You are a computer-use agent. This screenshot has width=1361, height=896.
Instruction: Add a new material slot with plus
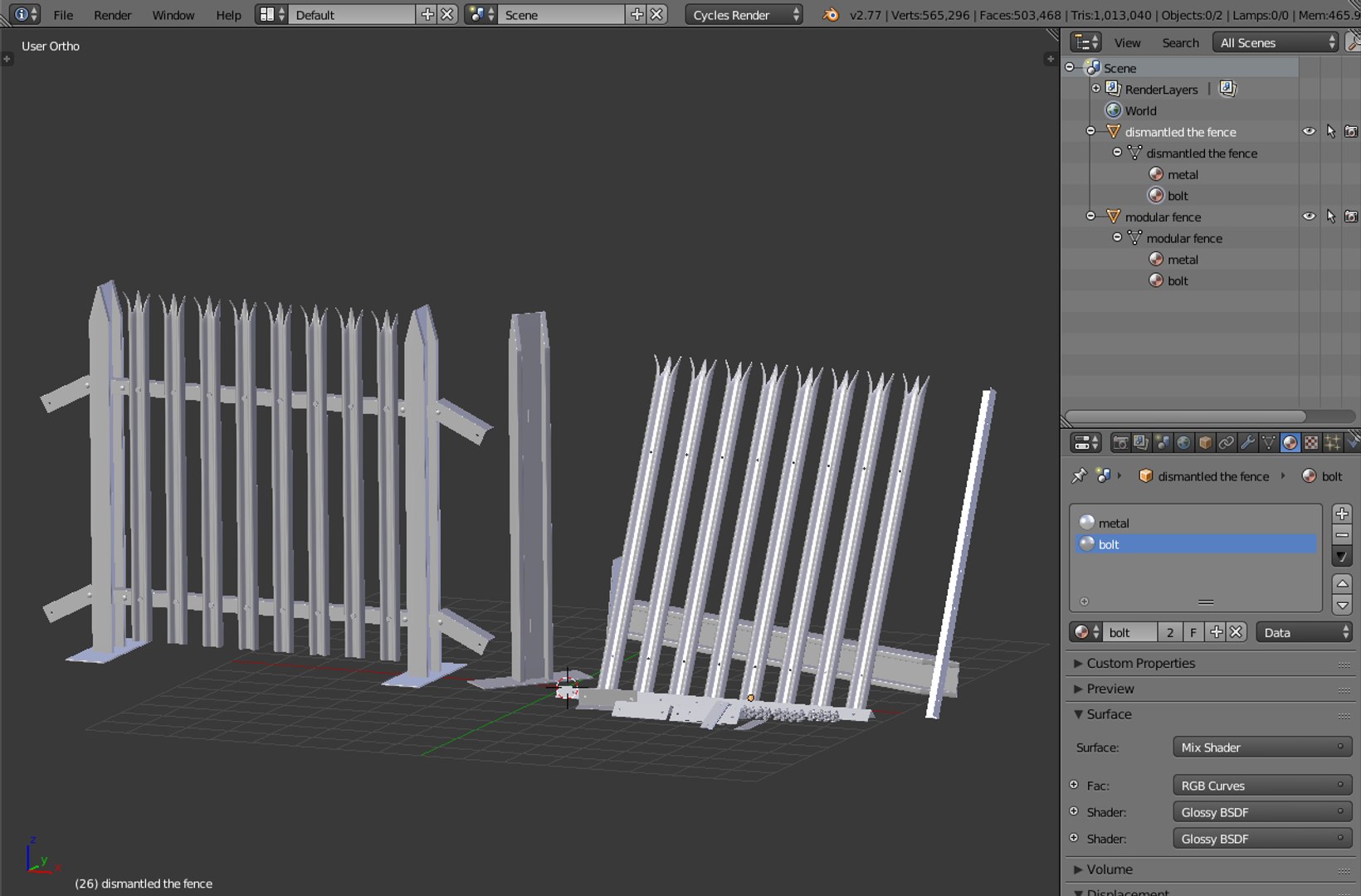[1342, 514]
